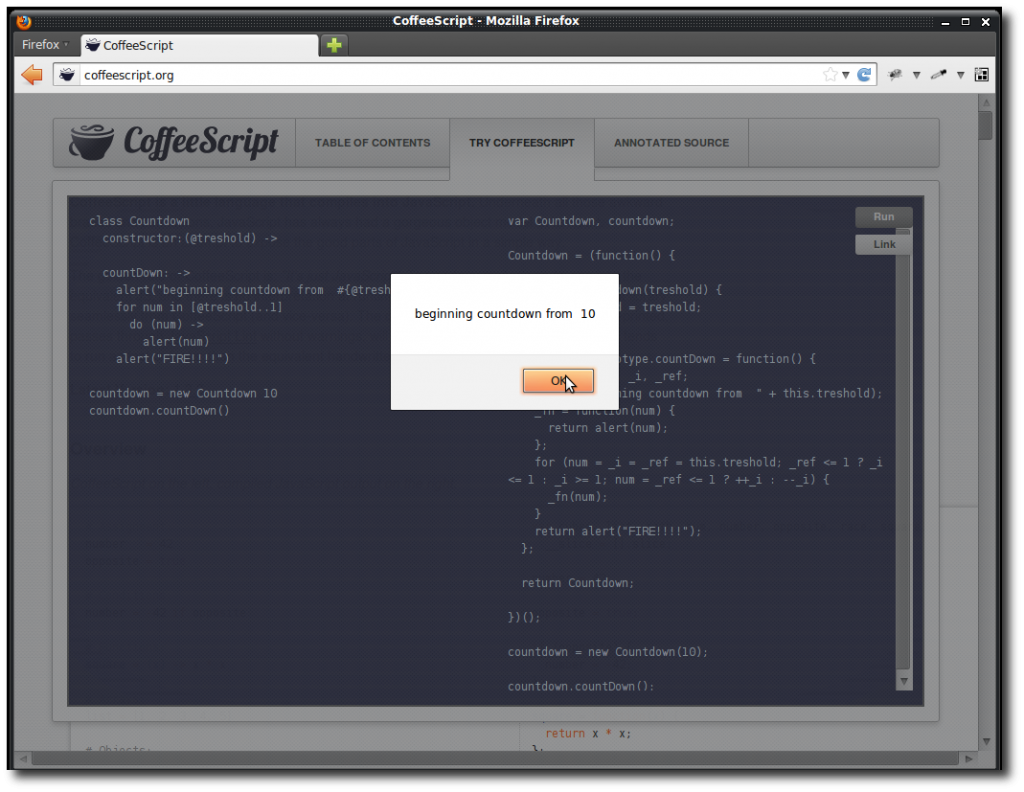This screenshot has width=1024, height=792.
Task: Click the CoffeeScript logo on the page
Action: [174, 142]
